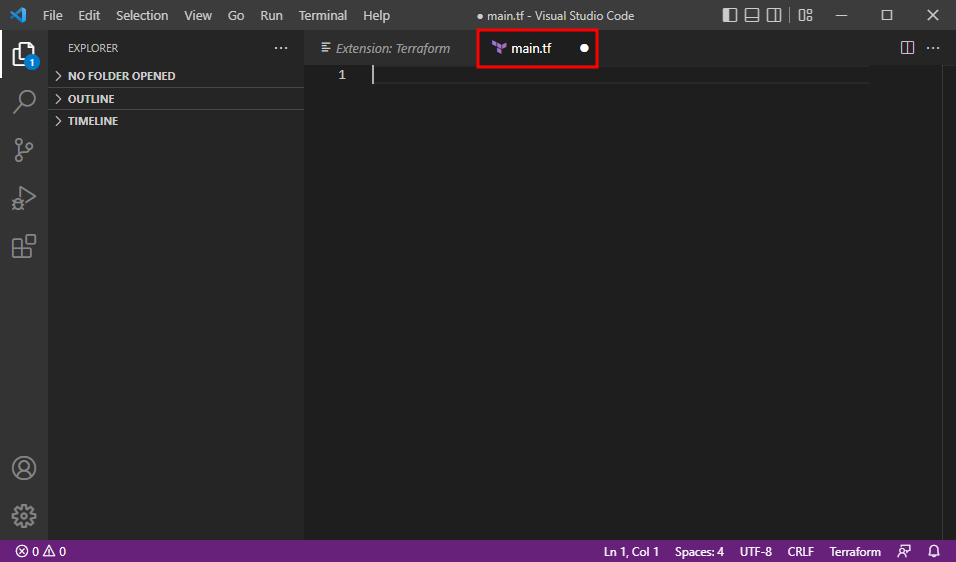Open Run and Debug view icon
Viewport: 956px width, 562px height.
pyautogui.click(x=24, y=198)
